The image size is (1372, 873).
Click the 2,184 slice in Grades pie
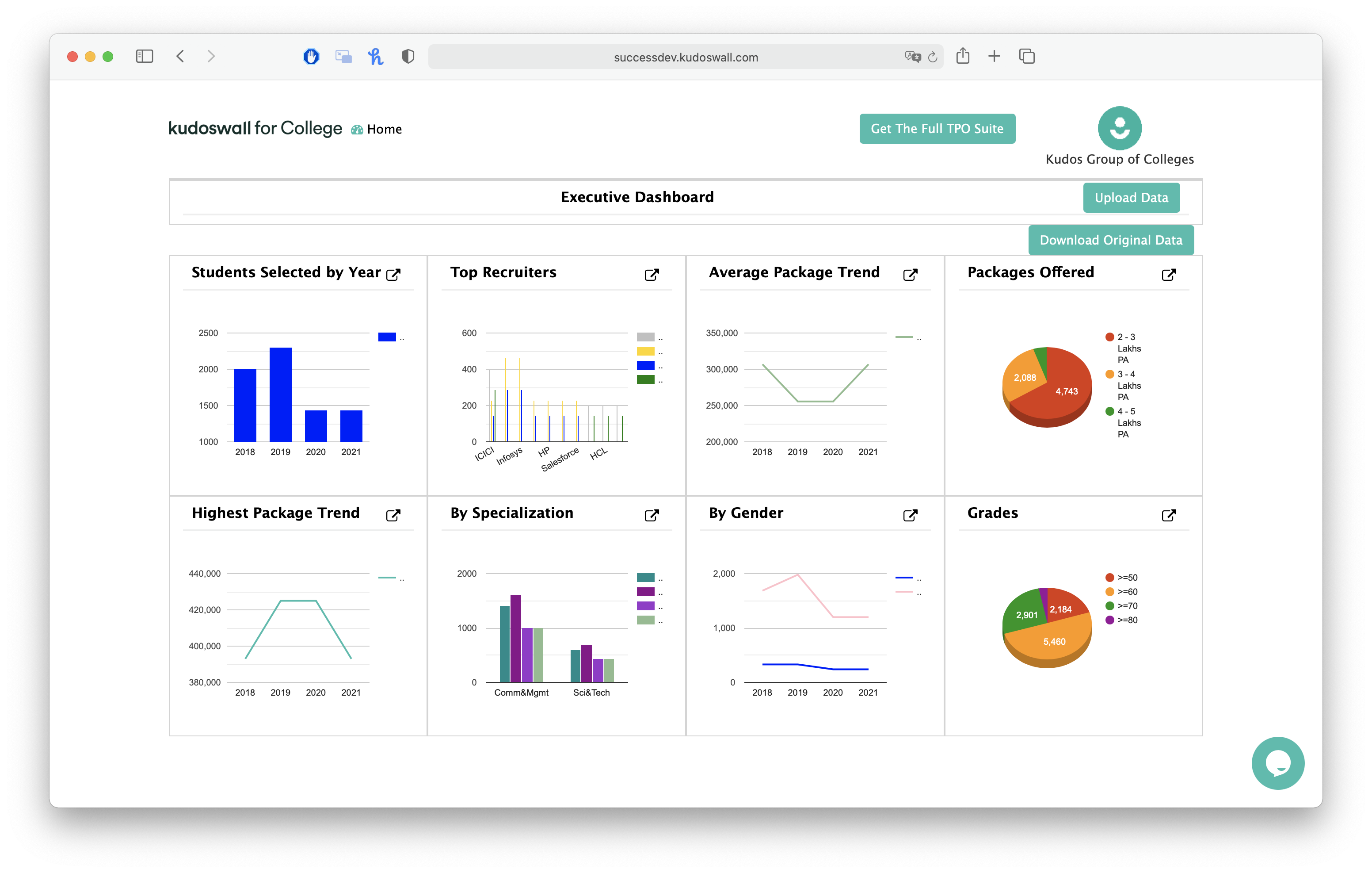click(x=1061, y=609)
